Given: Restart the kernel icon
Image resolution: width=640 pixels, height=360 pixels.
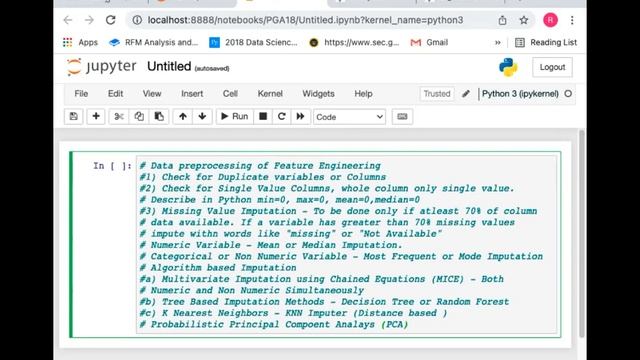Looking at the screenshot, I should [x=282, y=117].
